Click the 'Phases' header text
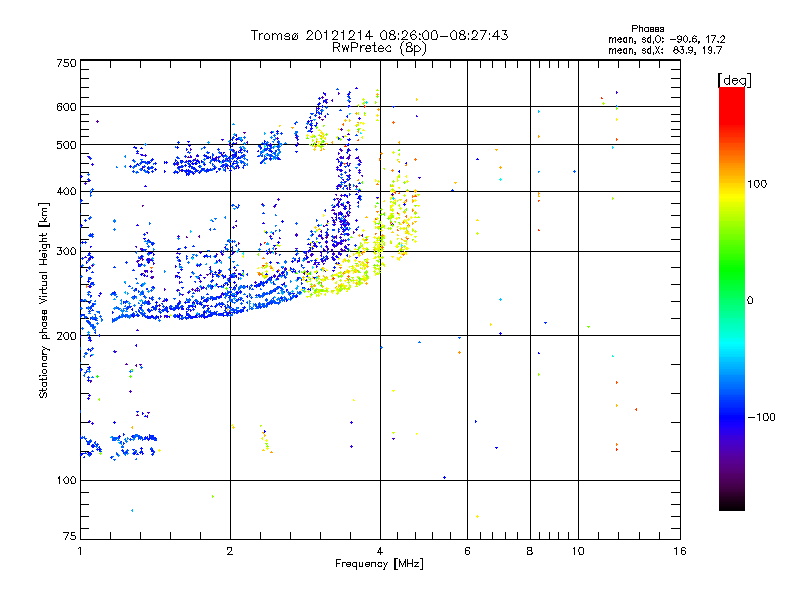Image resolution: width=800 pixels, height=600 pixels. pos(647,29)
